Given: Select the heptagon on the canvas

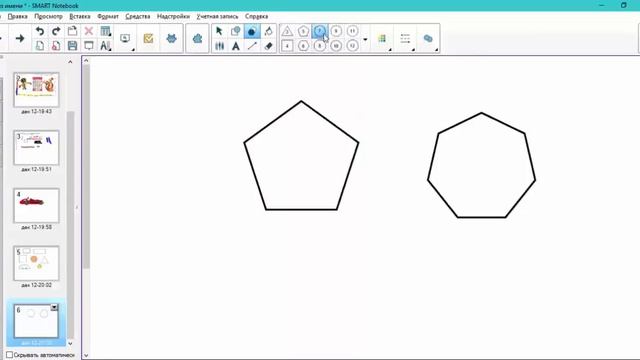Looking at the screenshot, I should pos(482,165).
